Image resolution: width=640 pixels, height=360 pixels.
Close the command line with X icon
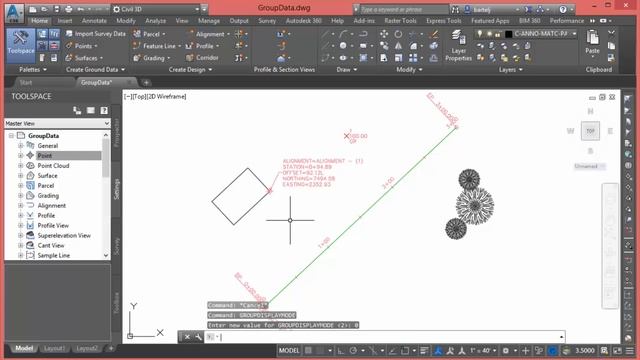(x=187, y=337)
